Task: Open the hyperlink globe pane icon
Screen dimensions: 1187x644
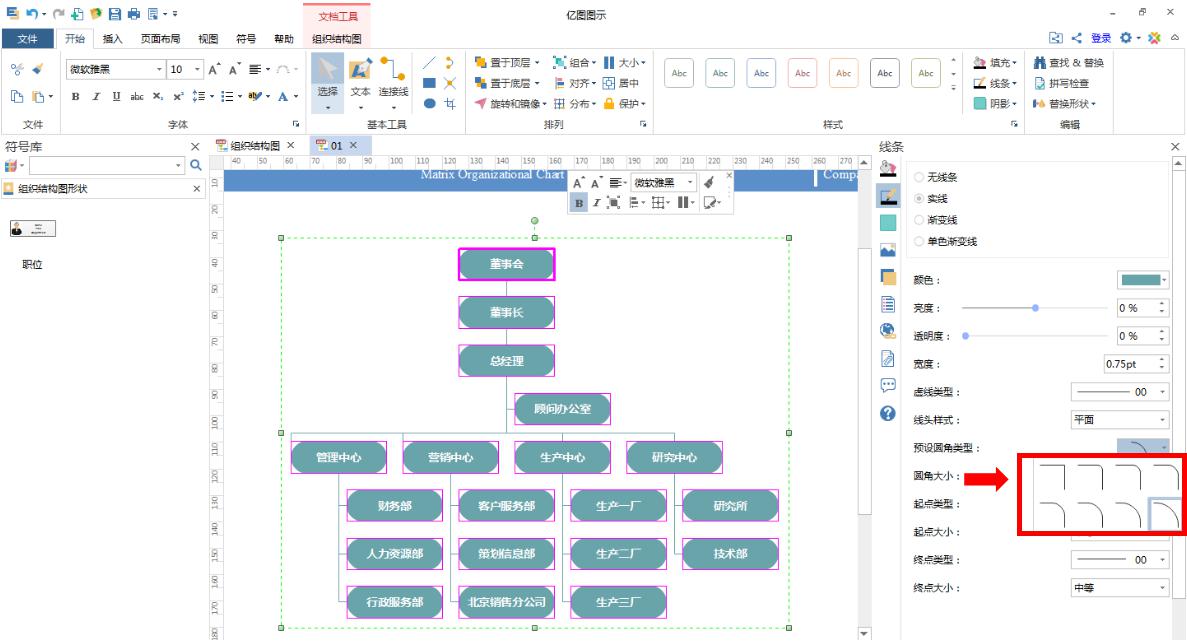Action: (888, 331)
